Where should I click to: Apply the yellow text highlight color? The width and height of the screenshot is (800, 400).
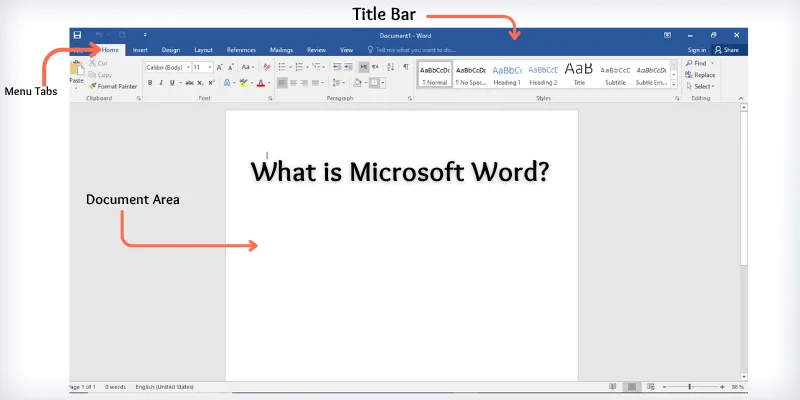[x=243, y=83]
